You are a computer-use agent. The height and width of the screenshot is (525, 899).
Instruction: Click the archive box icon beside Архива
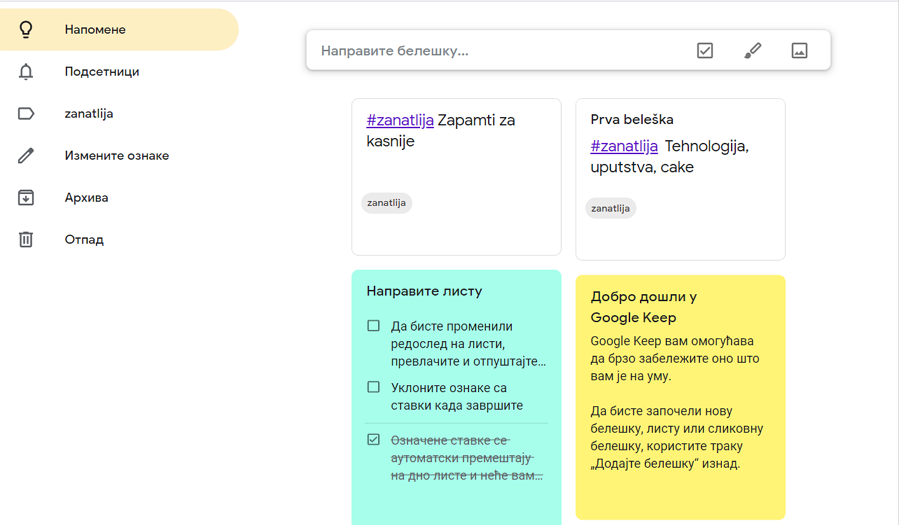pyautogui.click(x=26, y=198)
